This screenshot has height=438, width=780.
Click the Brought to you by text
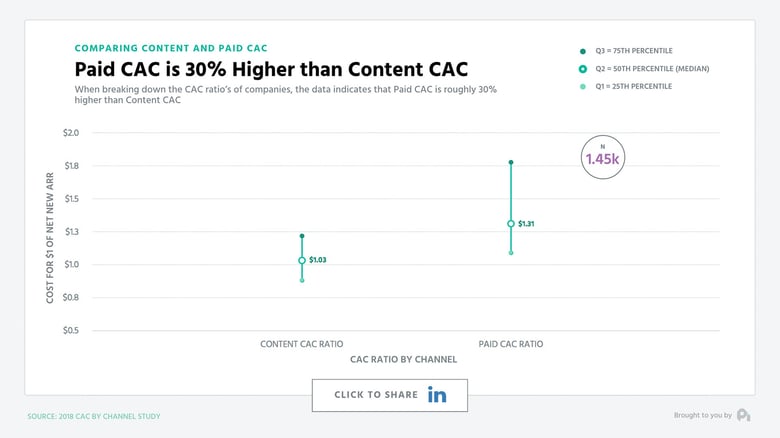click(703, 415)
